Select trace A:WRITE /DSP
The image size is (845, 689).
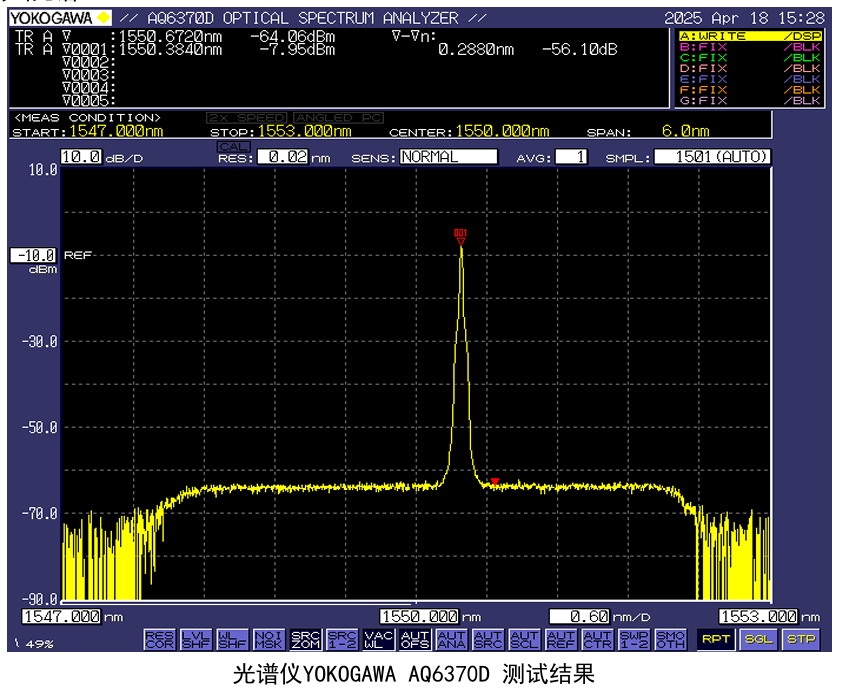750,36
